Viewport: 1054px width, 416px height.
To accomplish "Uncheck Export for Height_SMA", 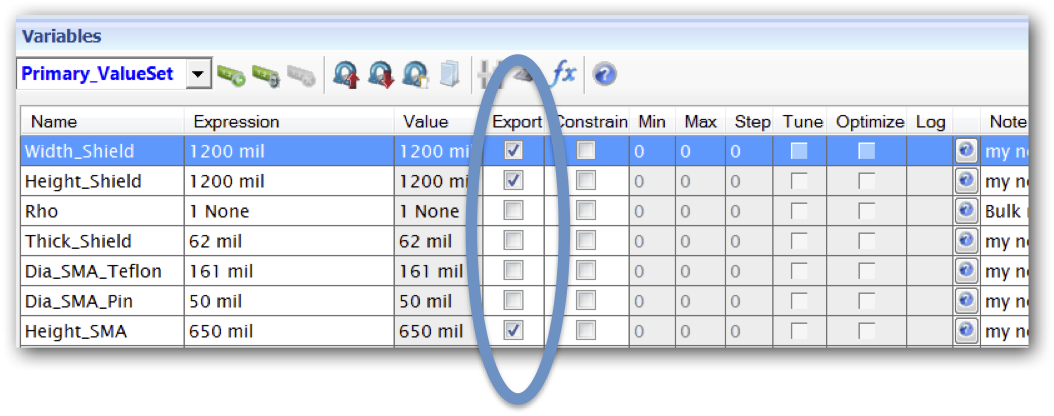I will click(513, 330).
